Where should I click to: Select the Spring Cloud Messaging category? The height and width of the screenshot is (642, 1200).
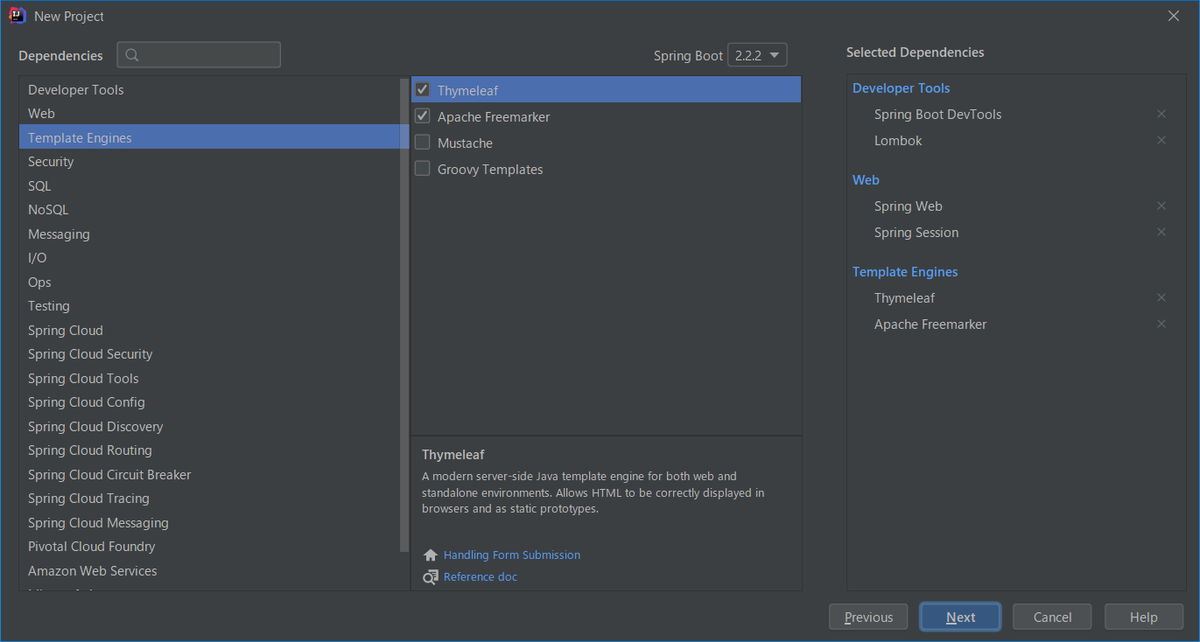(x=209, y=523)
